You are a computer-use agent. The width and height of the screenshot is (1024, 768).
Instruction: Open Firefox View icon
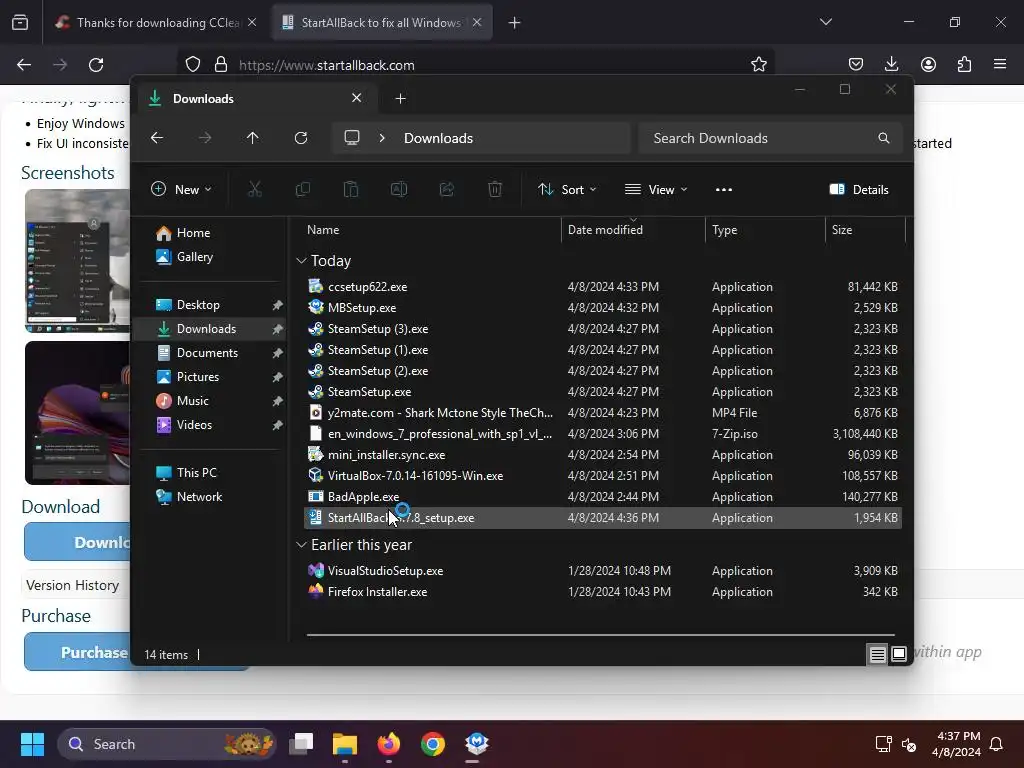(x=20, y=23)
